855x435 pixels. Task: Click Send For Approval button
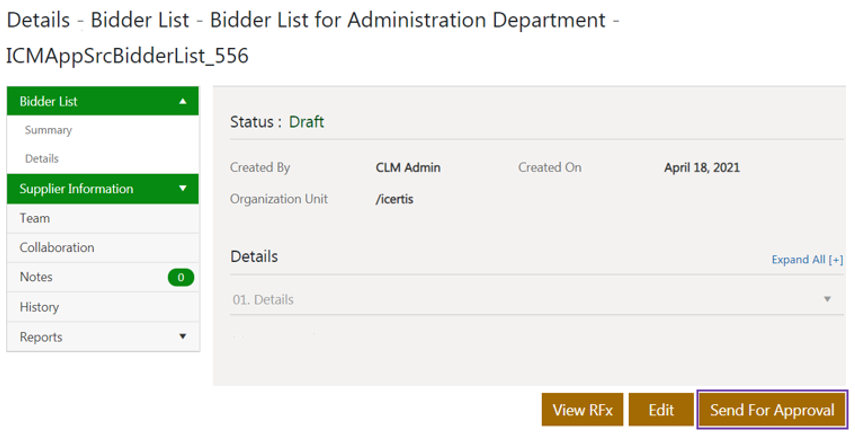[772, 410]
